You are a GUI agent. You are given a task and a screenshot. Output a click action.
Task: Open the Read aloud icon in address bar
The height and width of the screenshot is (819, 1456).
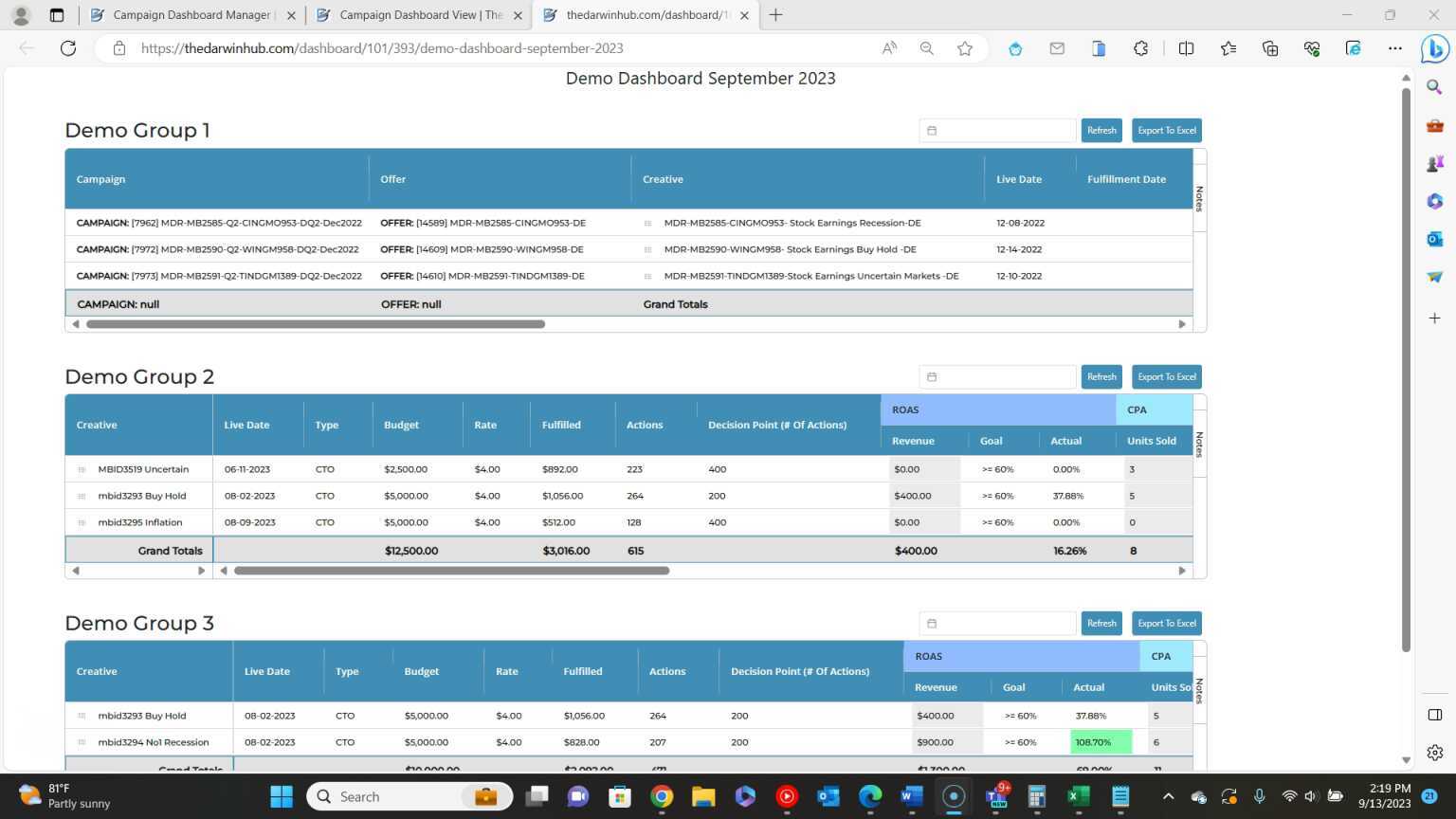pyautogui.click(x=889, y=48)
